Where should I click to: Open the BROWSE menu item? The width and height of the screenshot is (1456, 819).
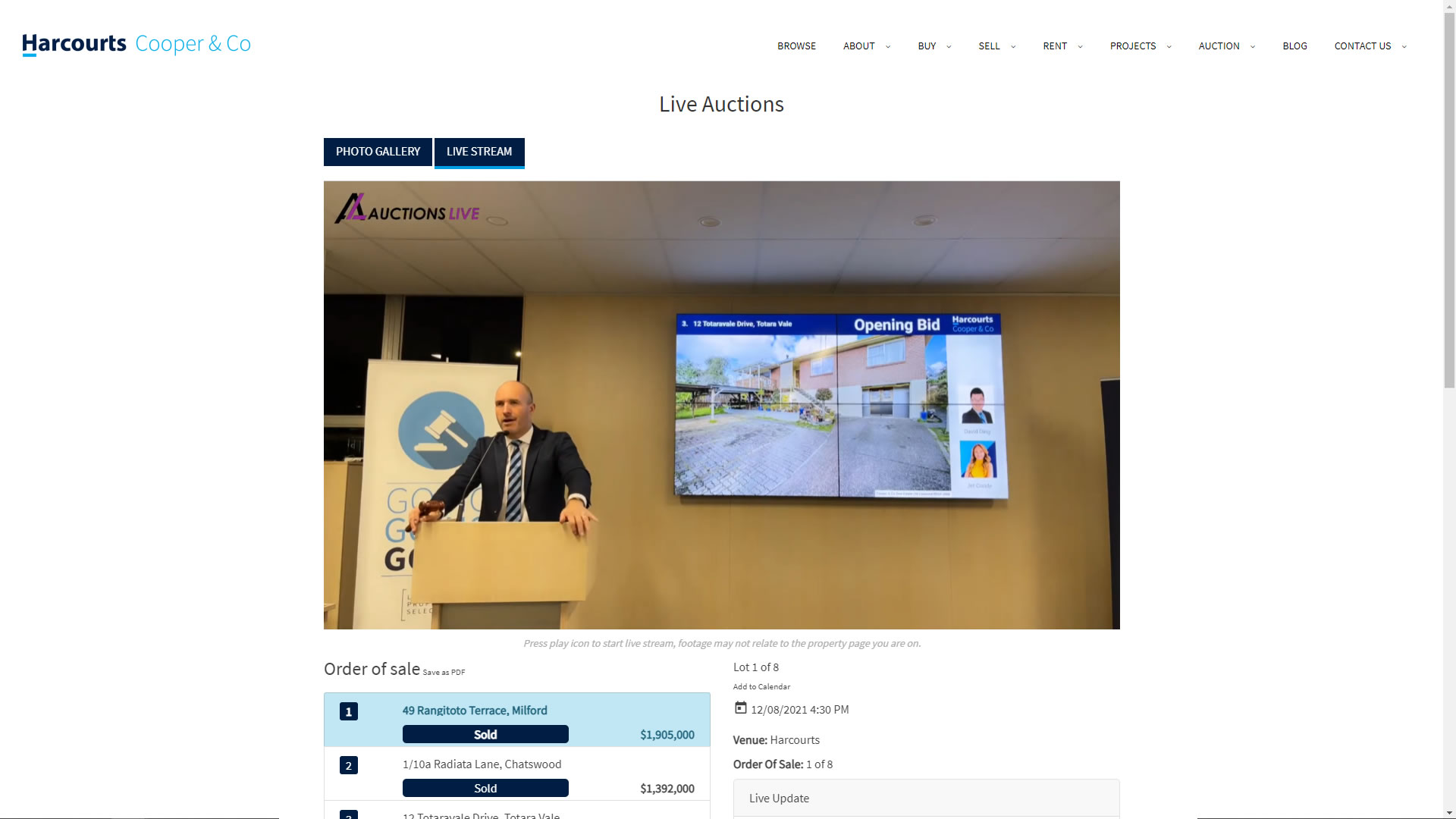[796, 45]
